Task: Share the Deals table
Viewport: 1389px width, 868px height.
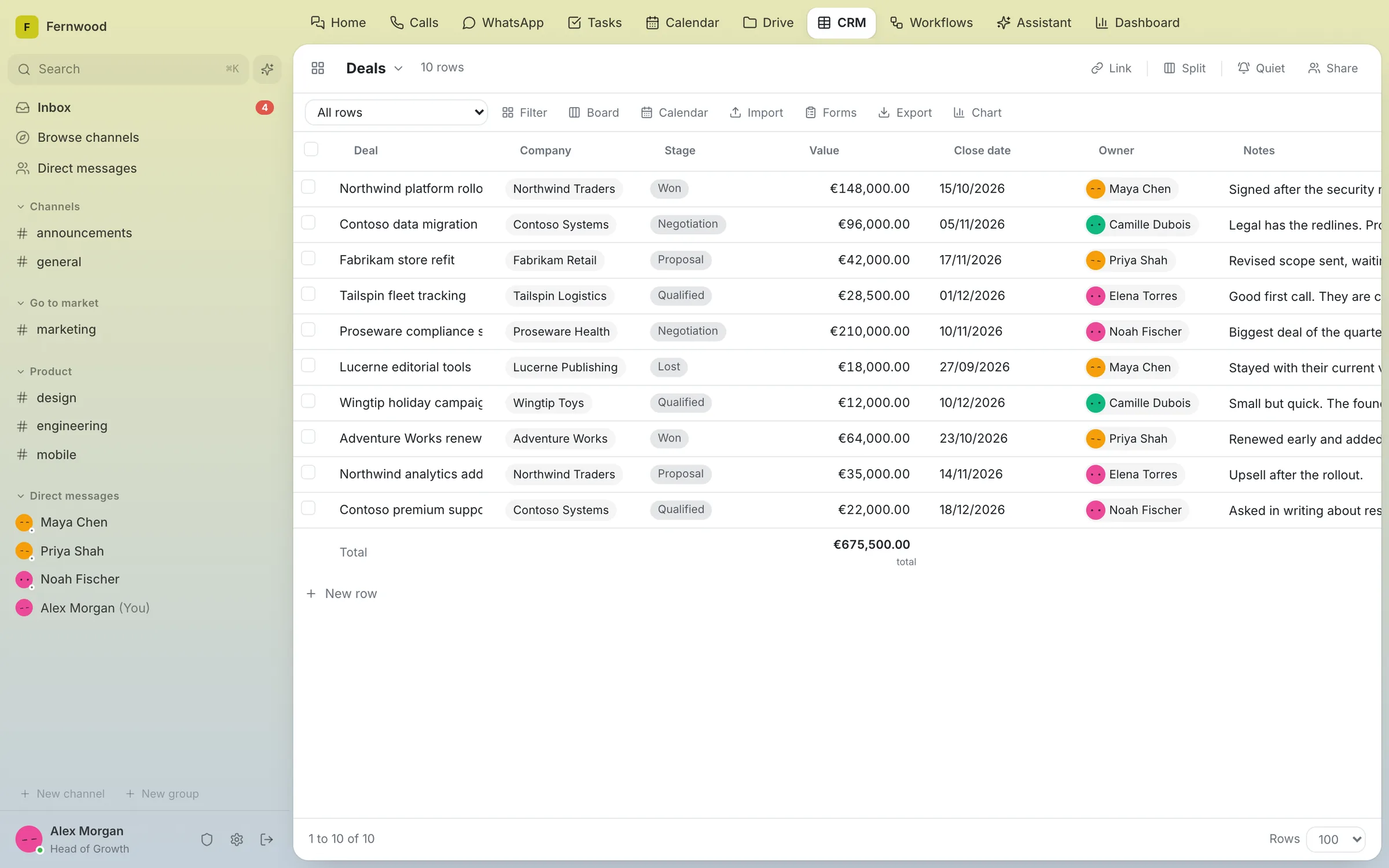Action: click(x=1333, y=68)
